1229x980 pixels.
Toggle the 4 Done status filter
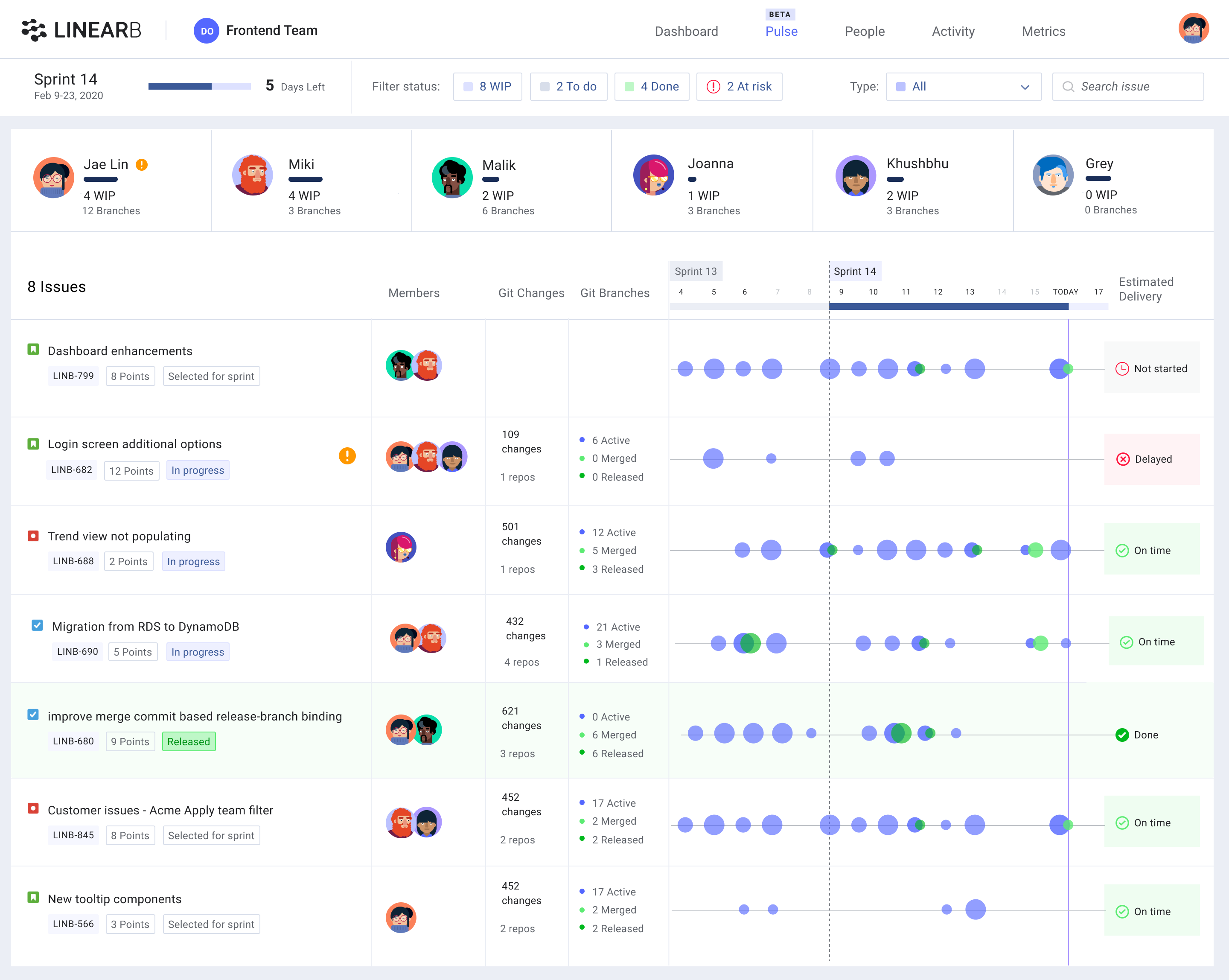[x=652, y=87]
